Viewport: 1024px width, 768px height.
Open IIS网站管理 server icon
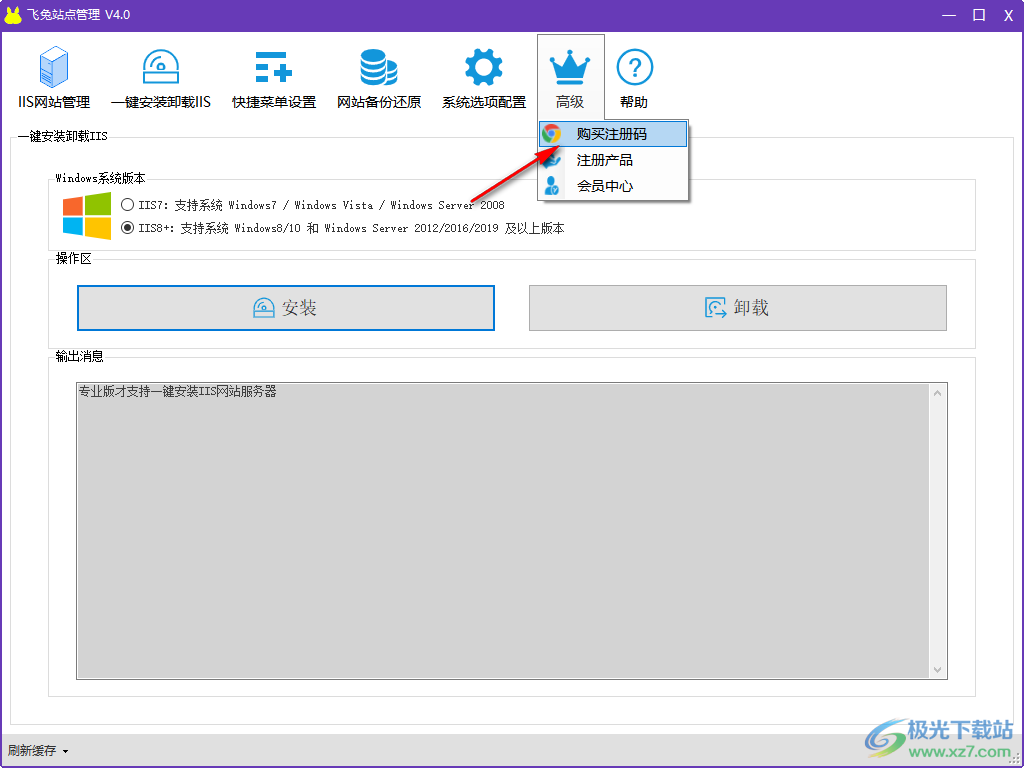[x=54, y=68]
